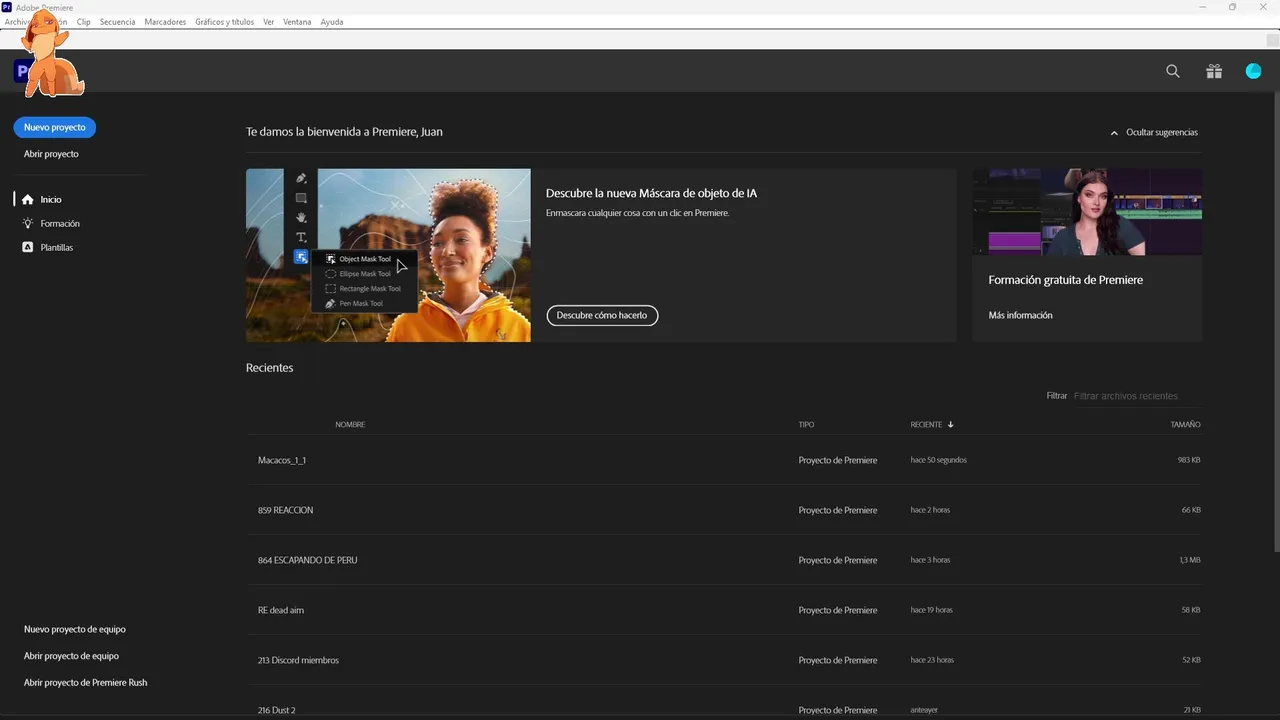Click Abrir proyecto de Premiere Rush

[85, 683]
